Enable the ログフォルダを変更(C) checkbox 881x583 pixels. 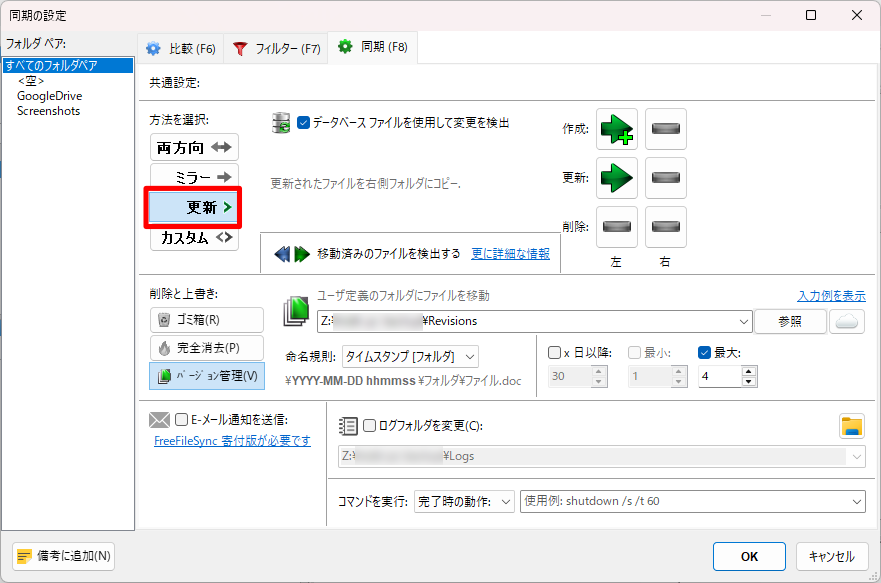pyautogui.click(x=370, y=426)
